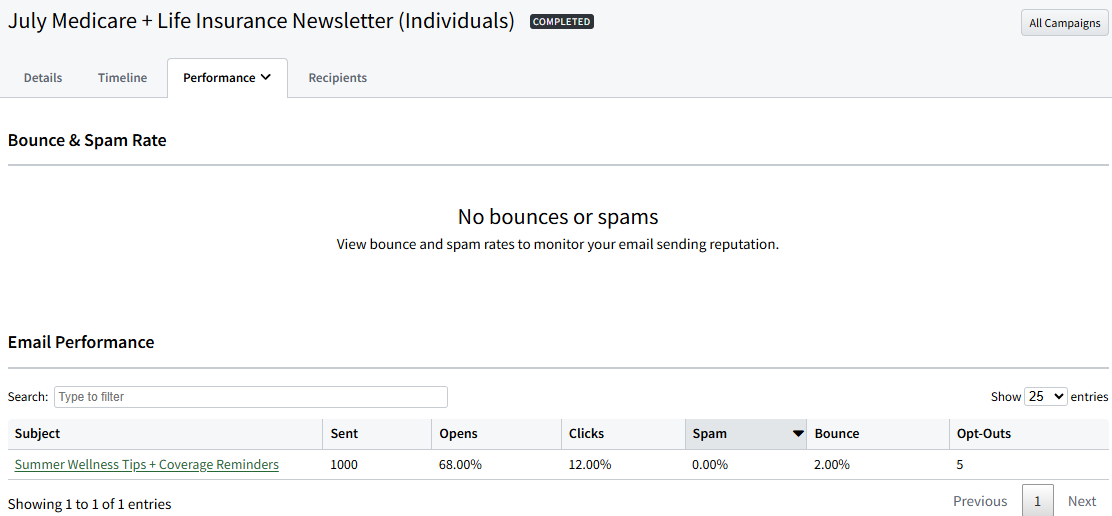Click the COMPLETED status badge

click(x=562, y=22)
